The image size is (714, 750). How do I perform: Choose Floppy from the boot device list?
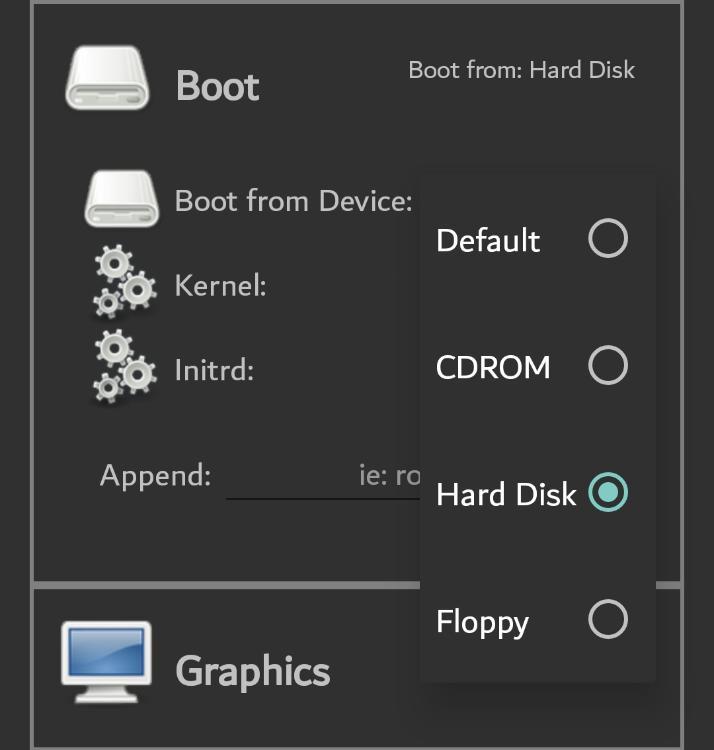[x=538, y=620]
